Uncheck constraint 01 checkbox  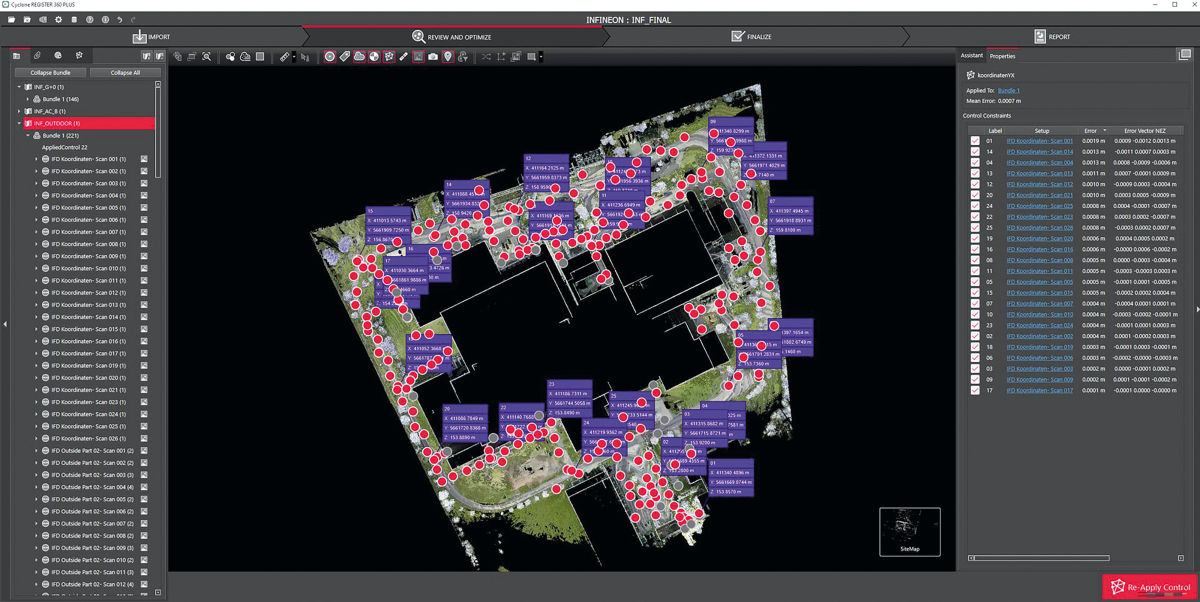(x=975, y=141)
